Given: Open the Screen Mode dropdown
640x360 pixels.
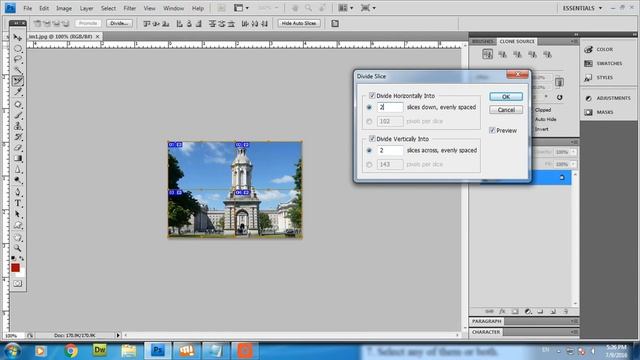Looking at the screenshot, I should click(x=368, y=8).
